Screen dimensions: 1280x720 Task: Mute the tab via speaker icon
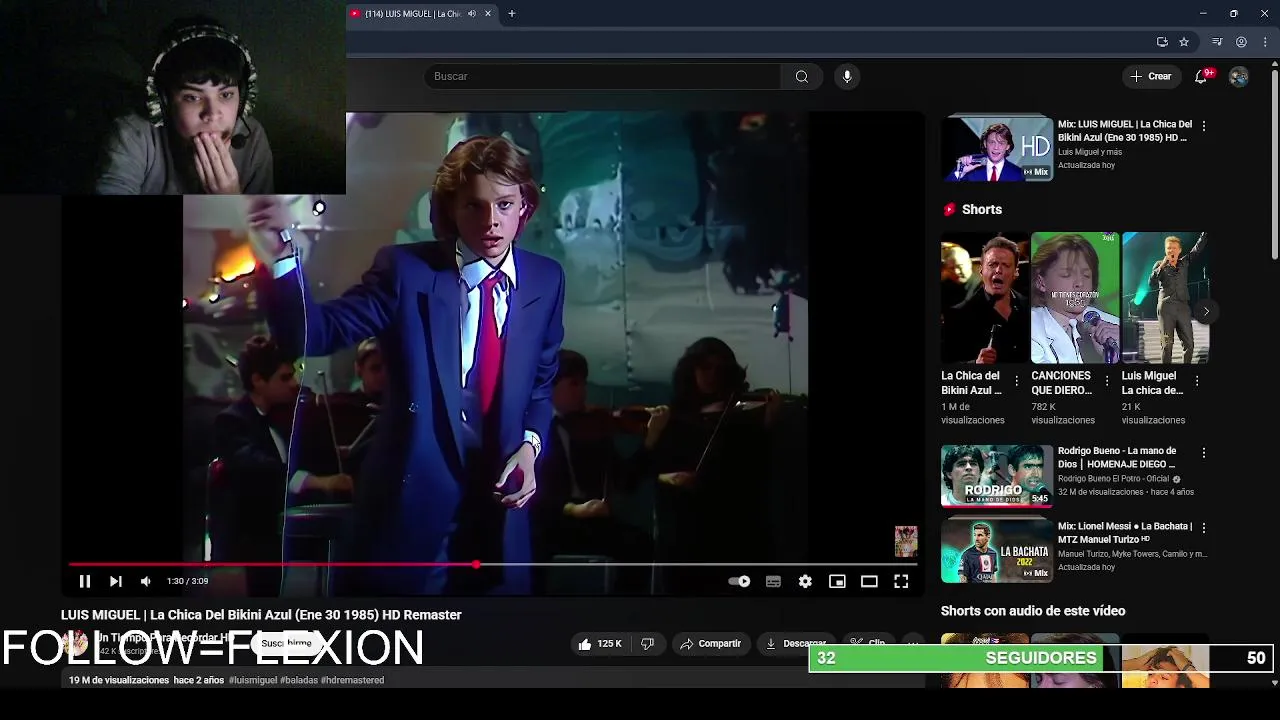pos(472,14)
